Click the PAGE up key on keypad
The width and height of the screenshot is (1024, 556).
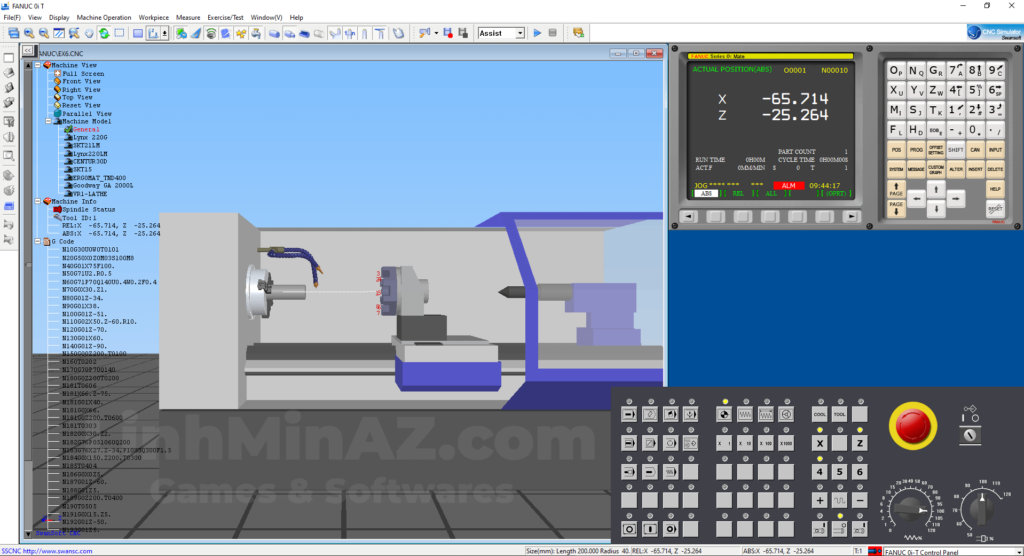click(896, 189)
